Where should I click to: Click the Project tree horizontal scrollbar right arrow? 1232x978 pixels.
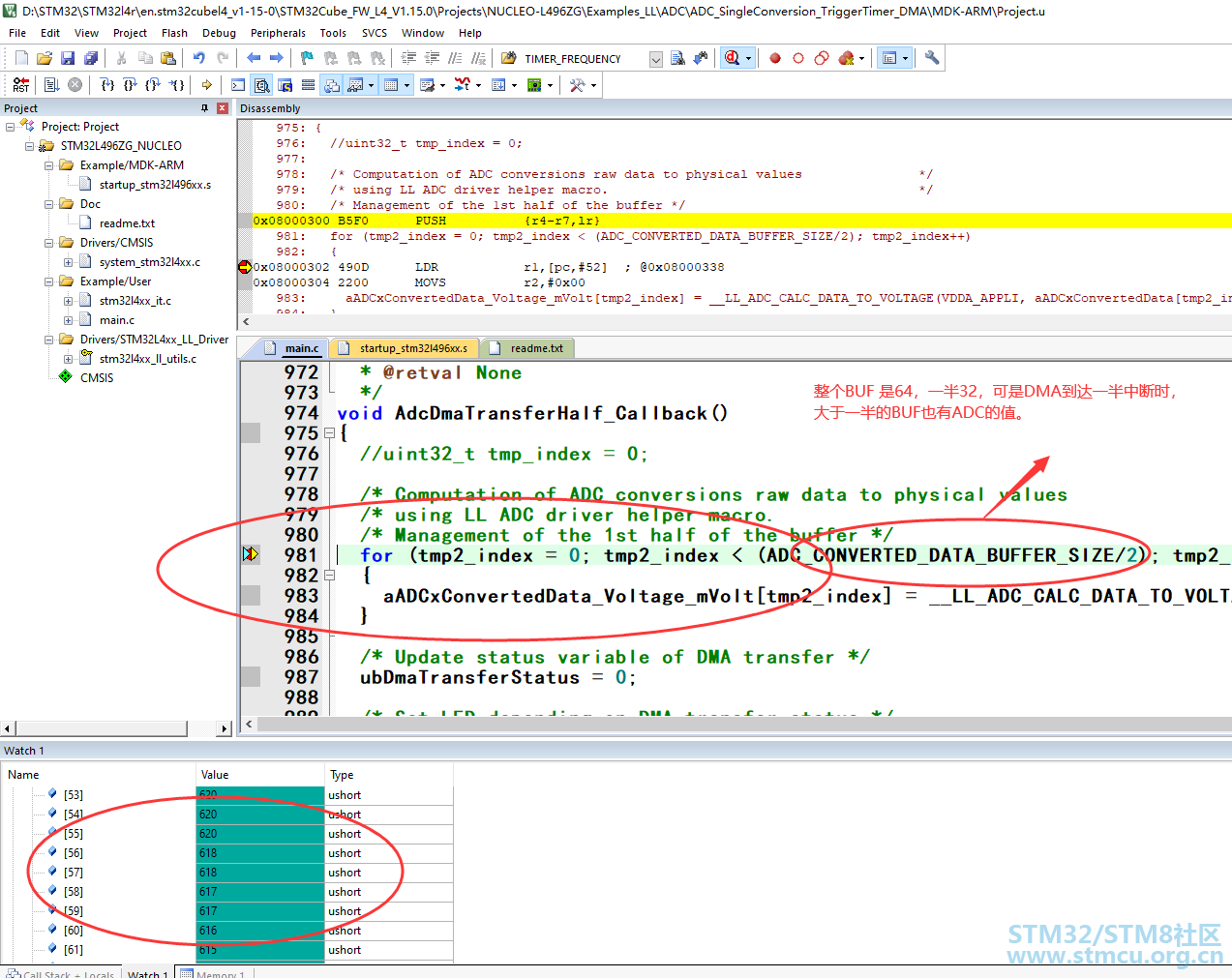pyautogui.click(x=225, y=728)
